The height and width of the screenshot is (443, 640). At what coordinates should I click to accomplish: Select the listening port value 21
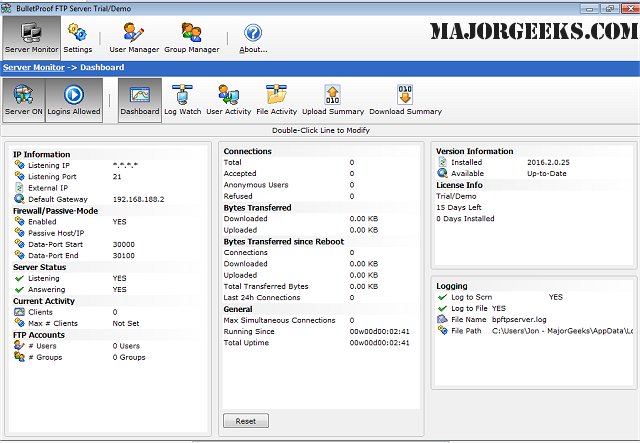pyautogui.click(x=117, y=176)
